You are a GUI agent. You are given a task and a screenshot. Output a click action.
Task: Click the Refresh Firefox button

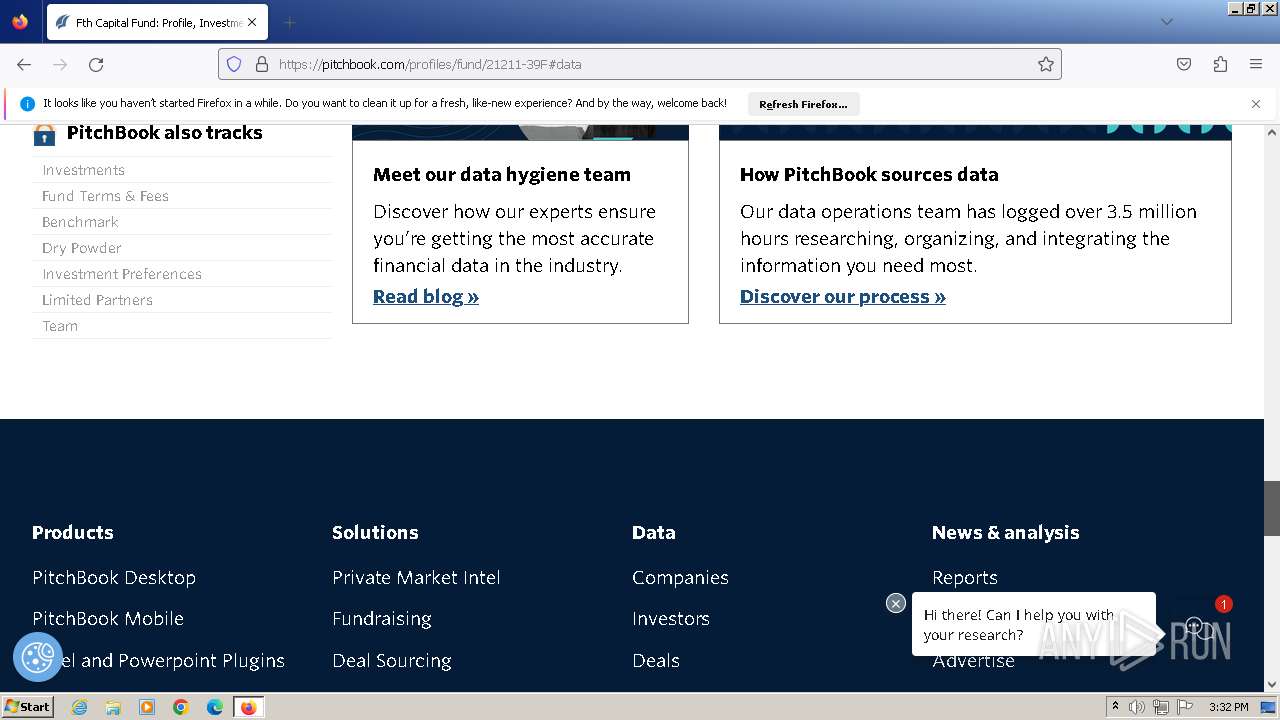tap(803, 104)
